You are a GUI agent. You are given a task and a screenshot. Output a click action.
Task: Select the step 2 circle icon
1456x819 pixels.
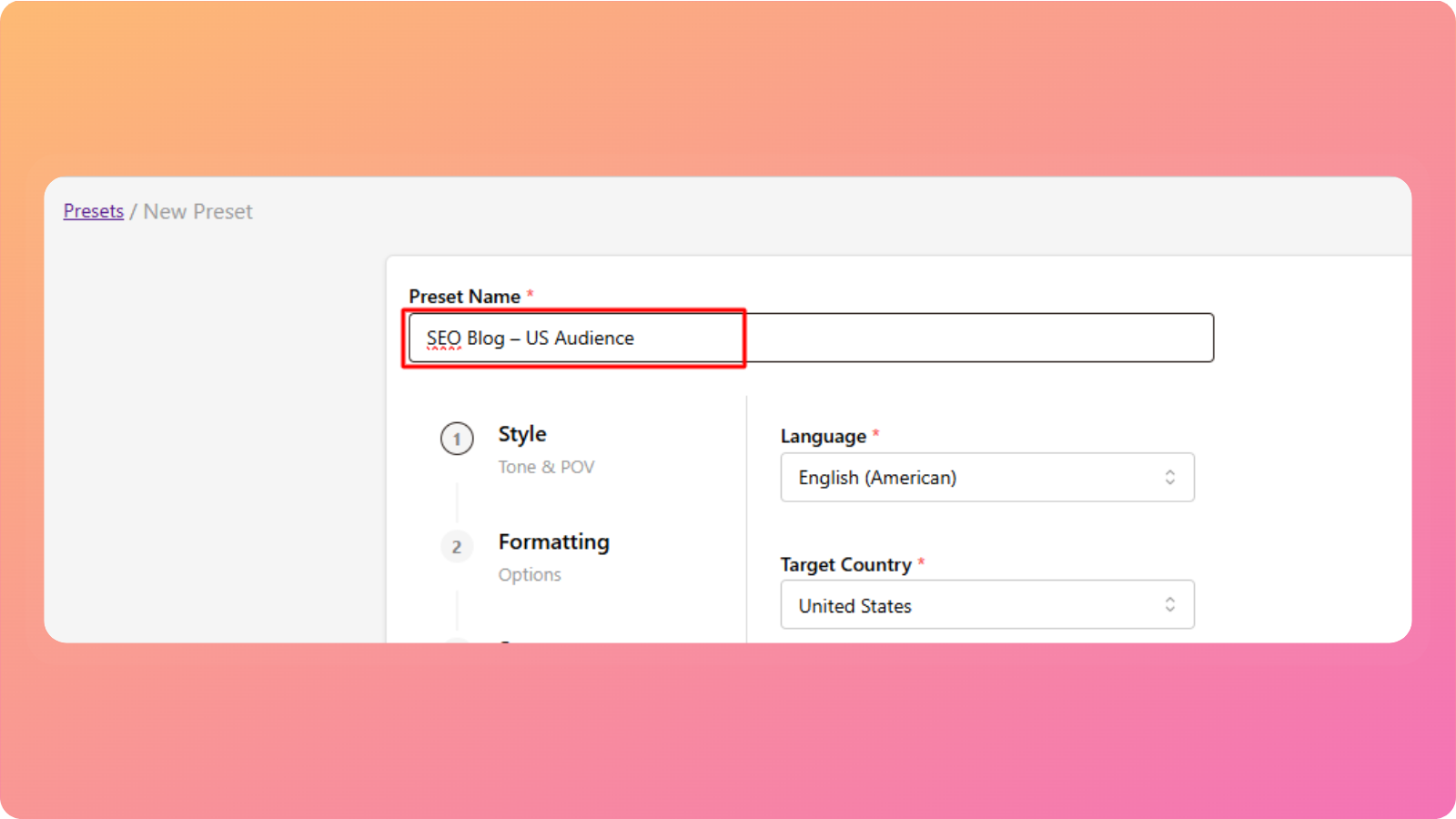[x=457, y=547]
